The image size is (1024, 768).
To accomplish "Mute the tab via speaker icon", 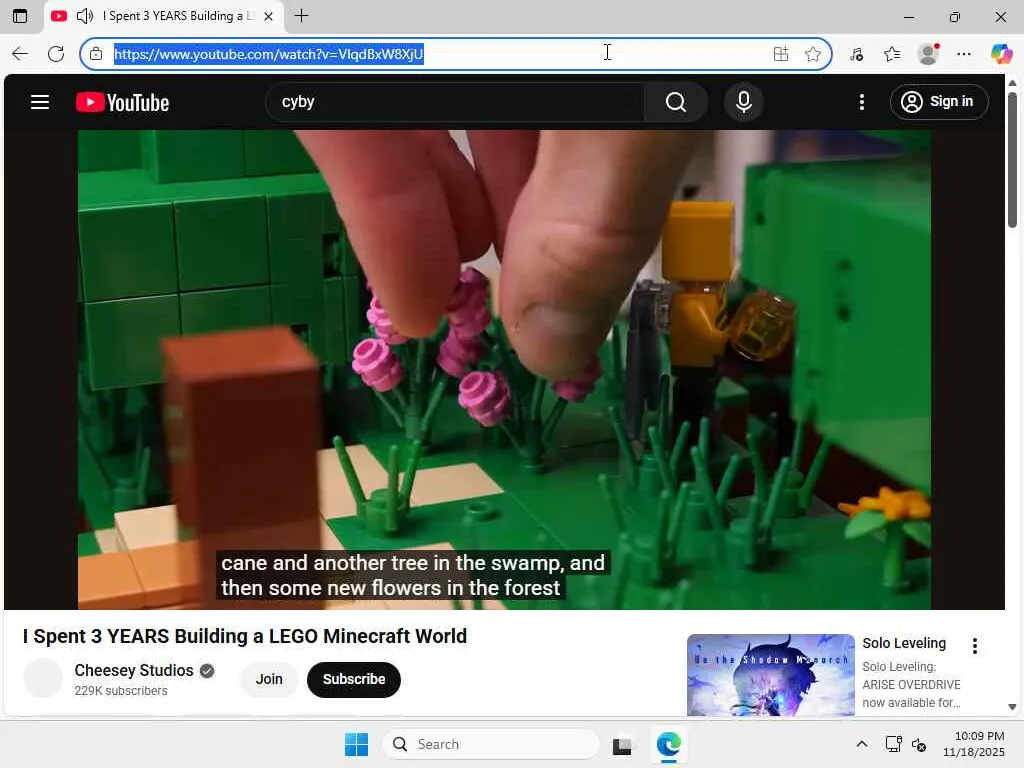I will point(85,16).
